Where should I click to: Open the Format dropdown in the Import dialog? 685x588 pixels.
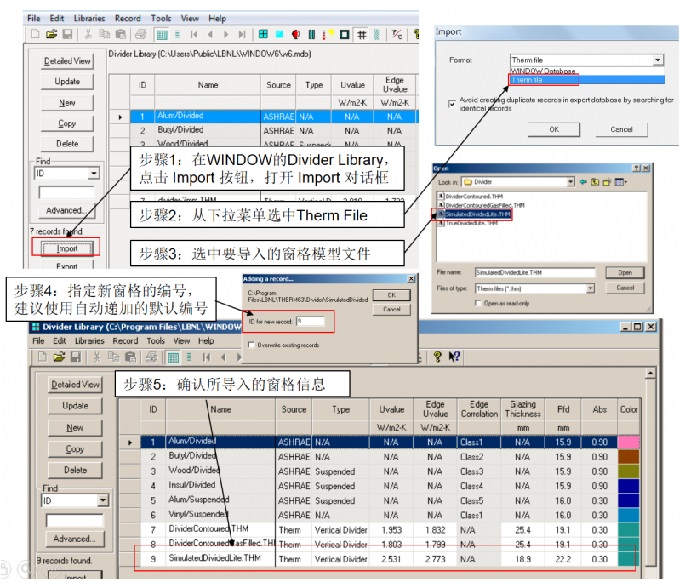tap(656, 60)
